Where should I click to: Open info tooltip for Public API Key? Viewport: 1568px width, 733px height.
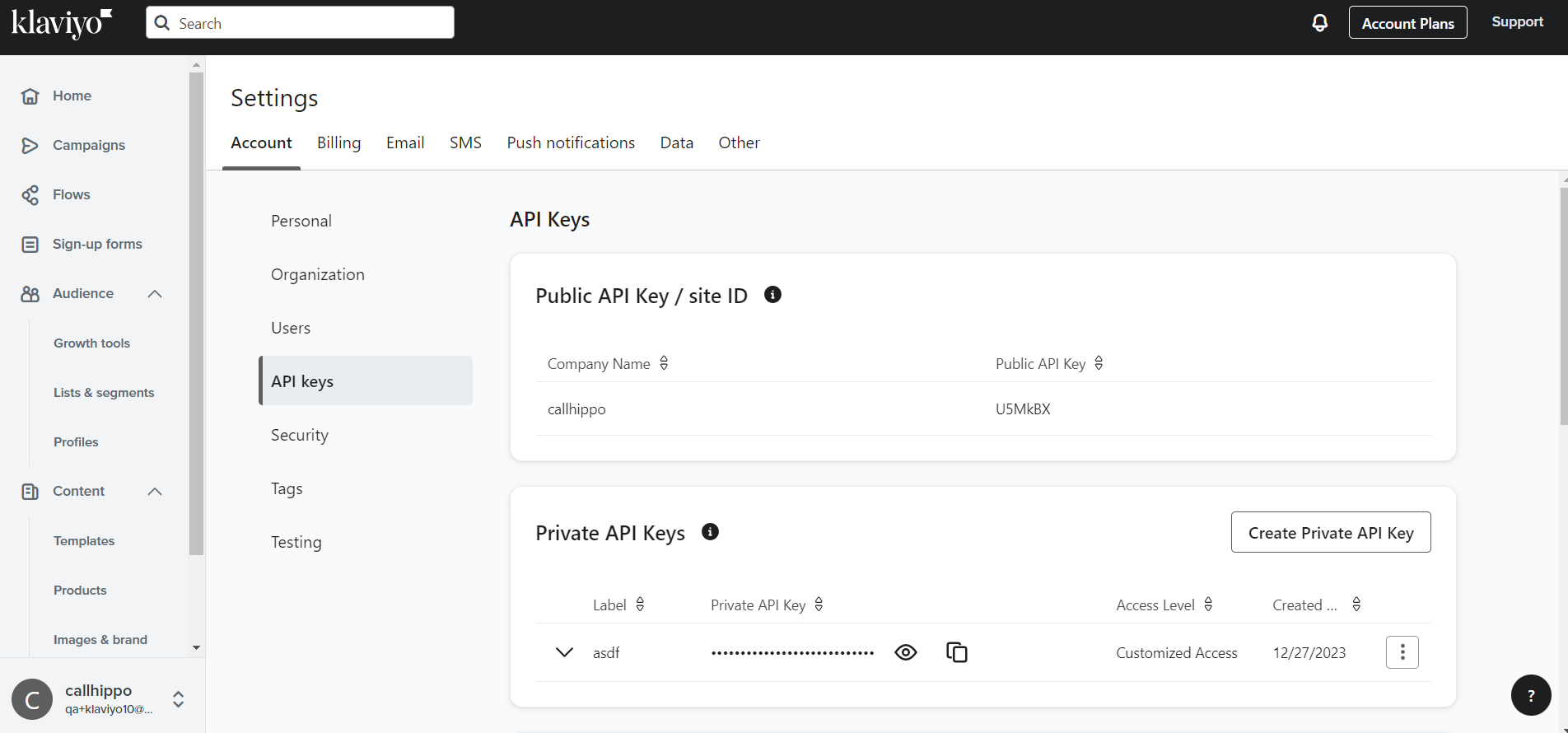(x=772, y=295)
